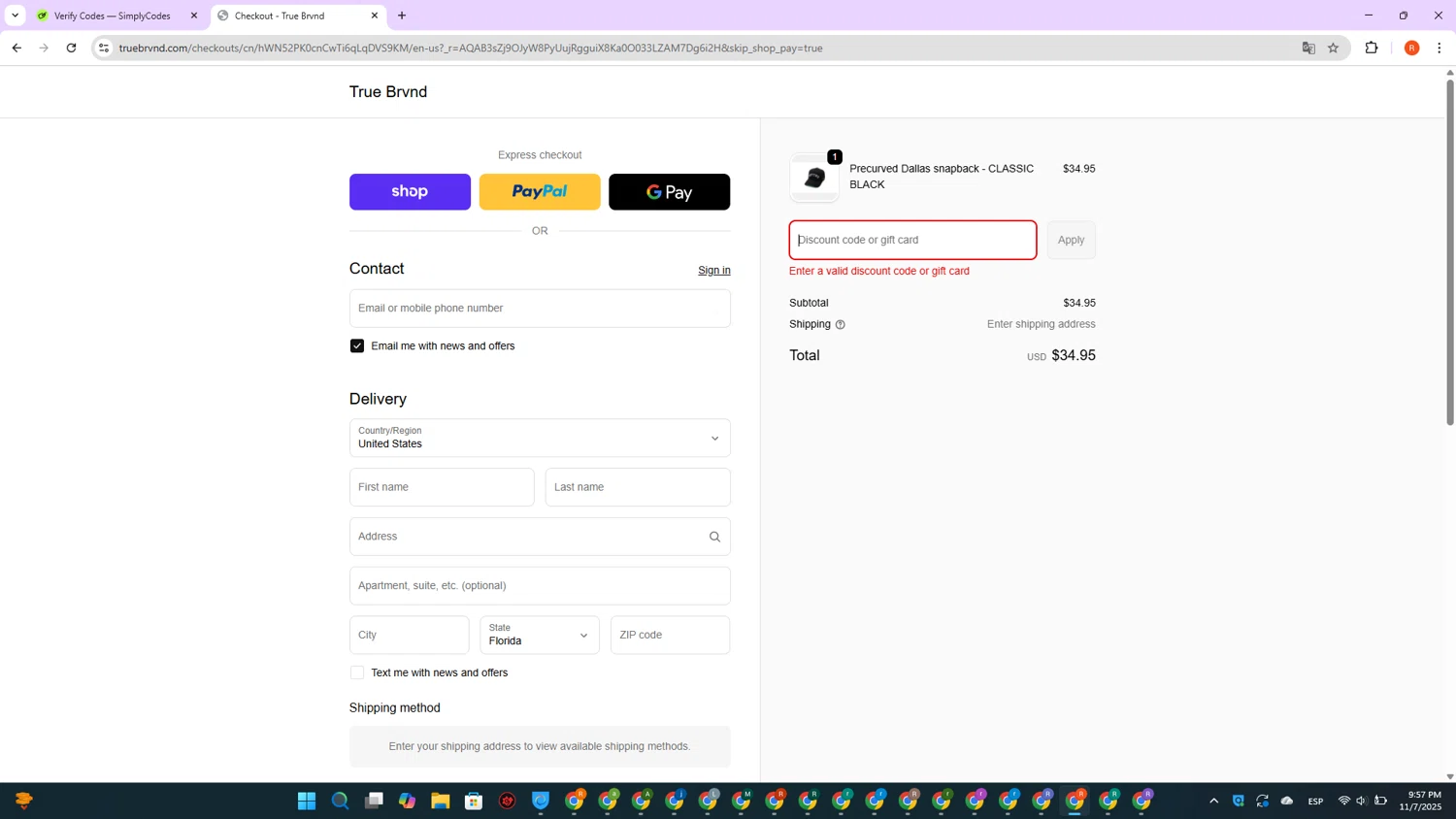Click the site information icon in address bar
Image resolution: width=1456 pixels, height=819 pixels.
point(104,48)
